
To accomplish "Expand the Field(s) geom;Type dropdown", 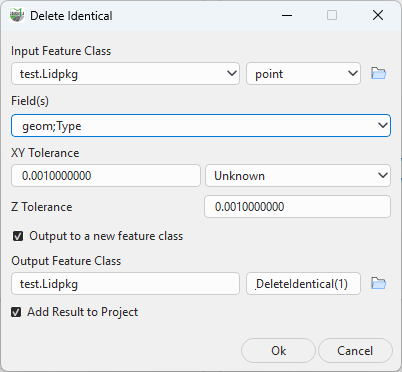I will pos(201,125).
